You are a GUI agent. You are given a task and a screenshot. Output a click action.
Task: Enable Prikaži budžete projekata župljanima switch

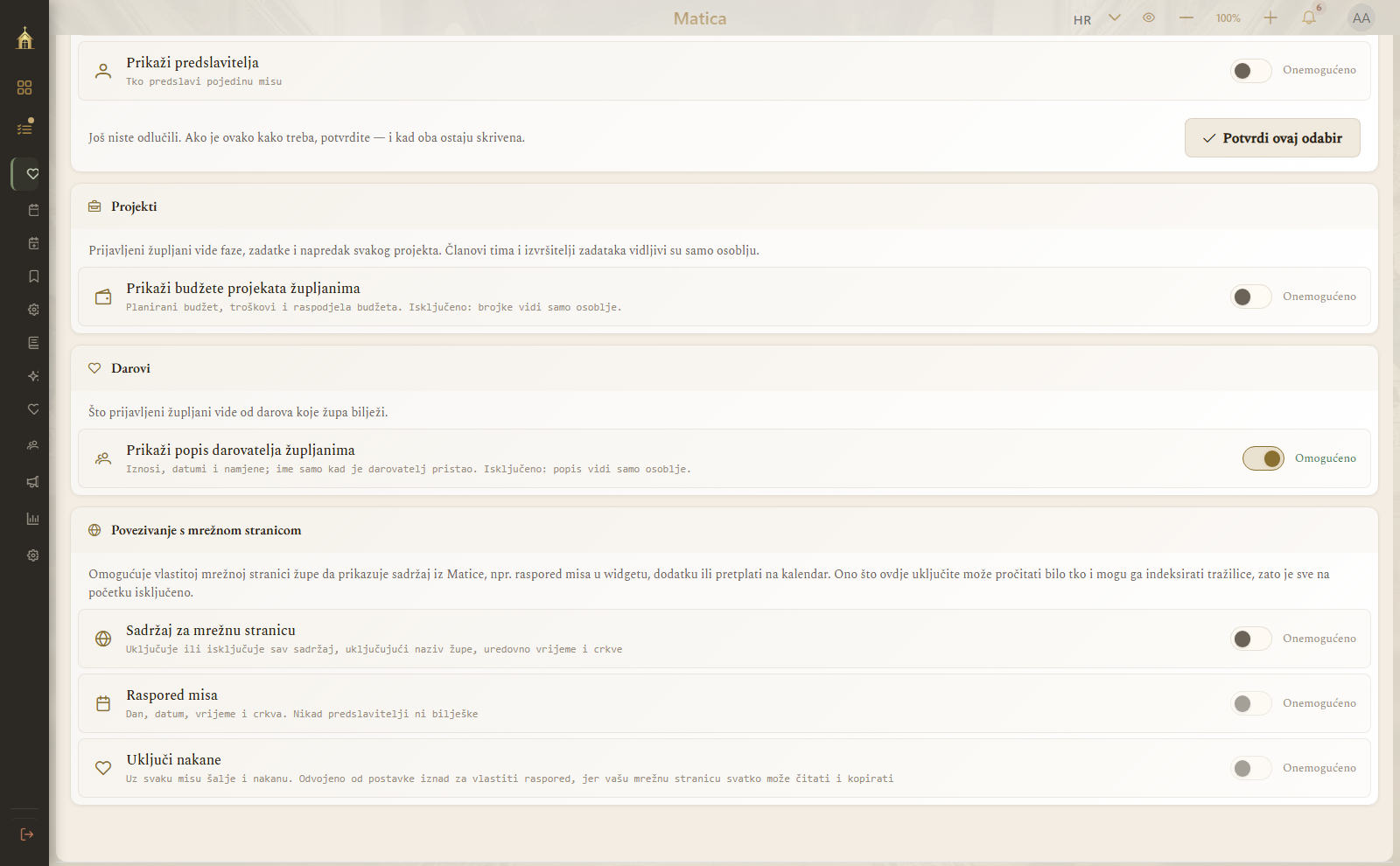(x=1251, y=297)
